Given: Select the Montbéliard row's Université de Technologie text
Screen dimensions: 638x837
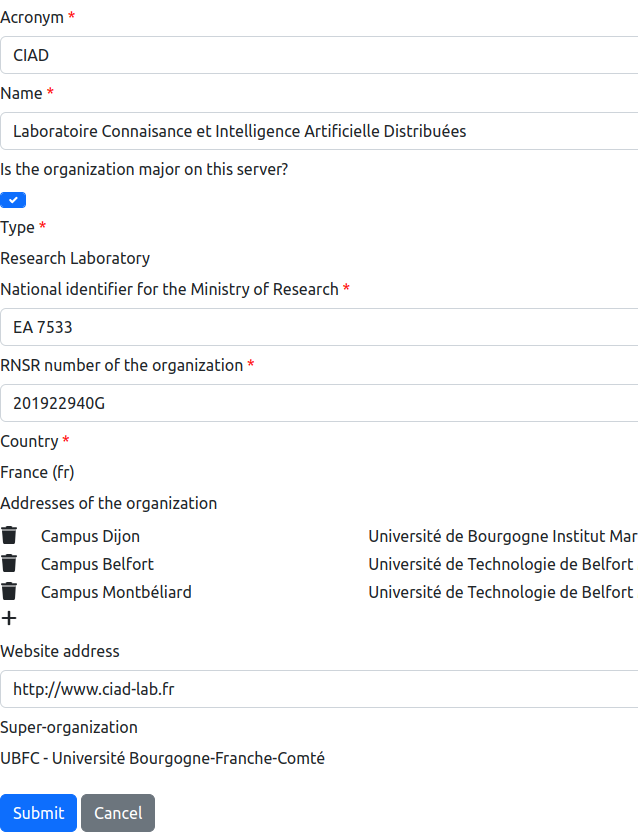Looking at the screenshot, I should tap(503, 592).
